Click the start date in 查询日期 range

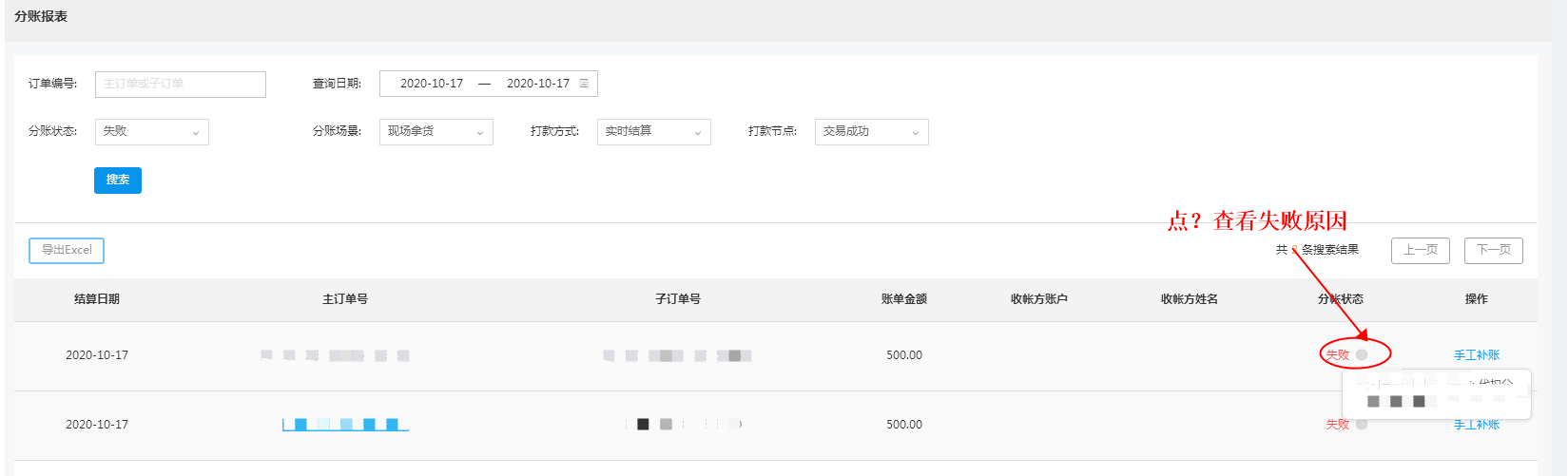pos(432,84)
